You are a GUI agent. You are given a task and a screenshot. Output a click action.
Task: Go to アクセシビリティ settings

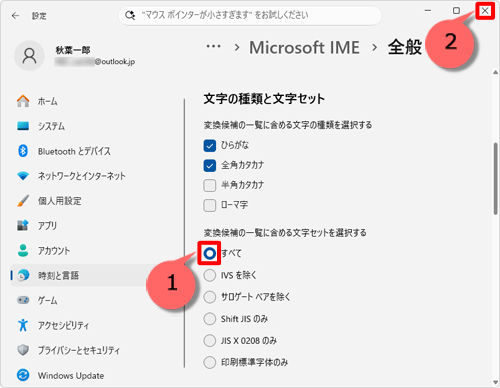pyautogui.click(x=63, y=325)
